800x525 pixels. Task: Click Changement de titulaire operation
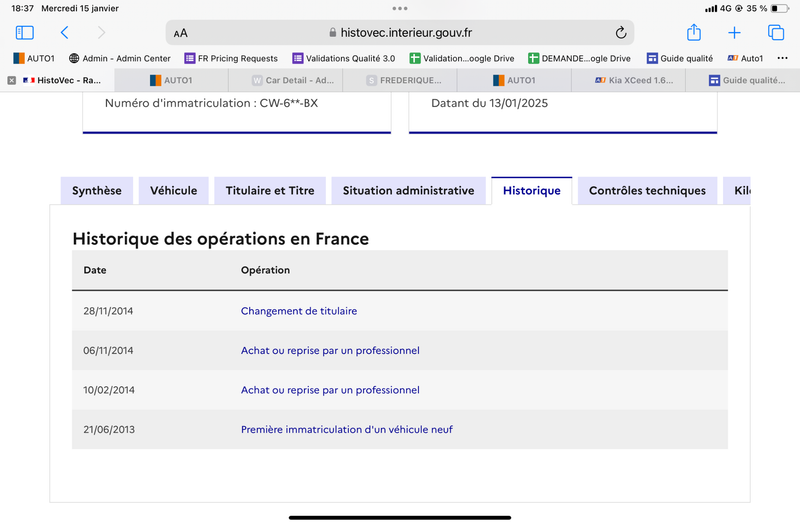coord(299,311)
